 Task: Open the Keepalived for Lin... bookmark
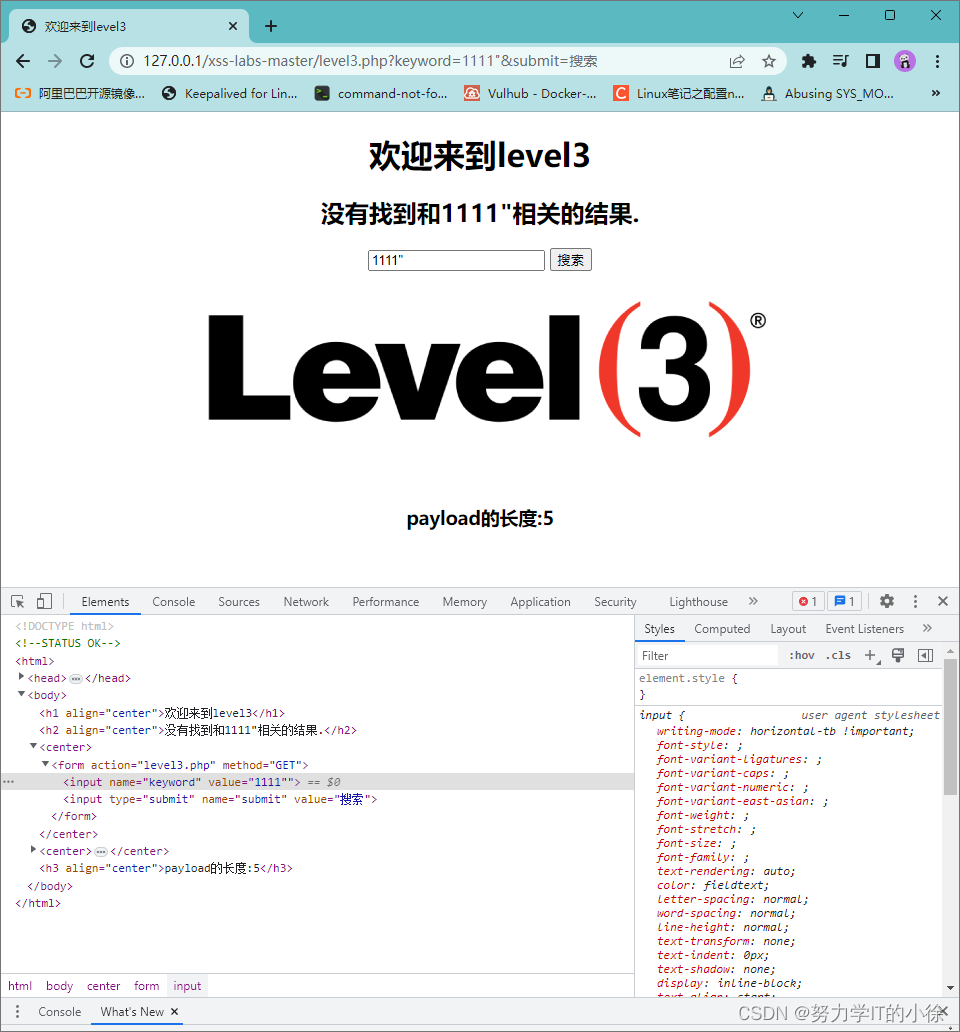230,93
